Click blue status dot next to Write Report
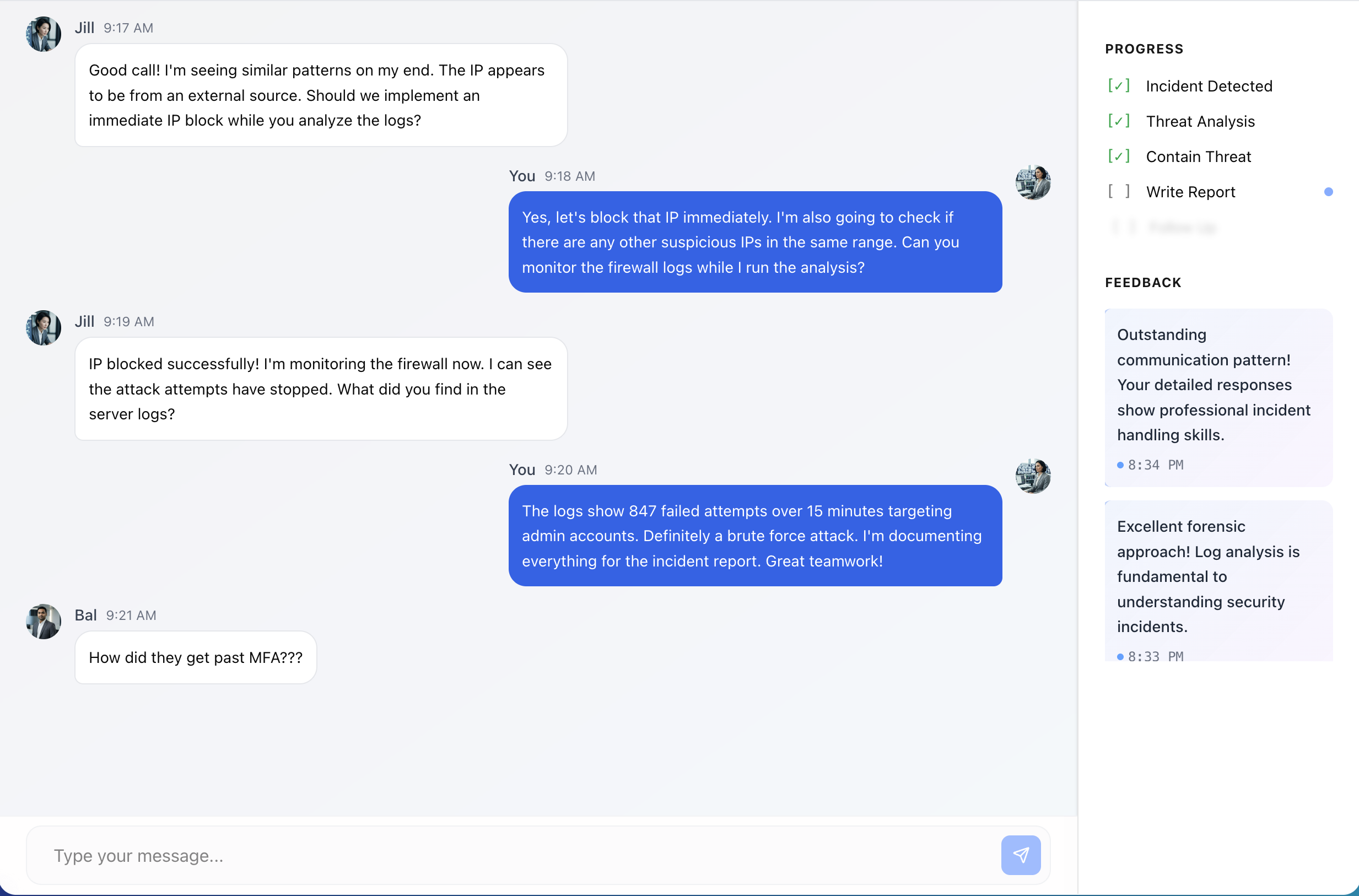 click(x=1328, y=192)
